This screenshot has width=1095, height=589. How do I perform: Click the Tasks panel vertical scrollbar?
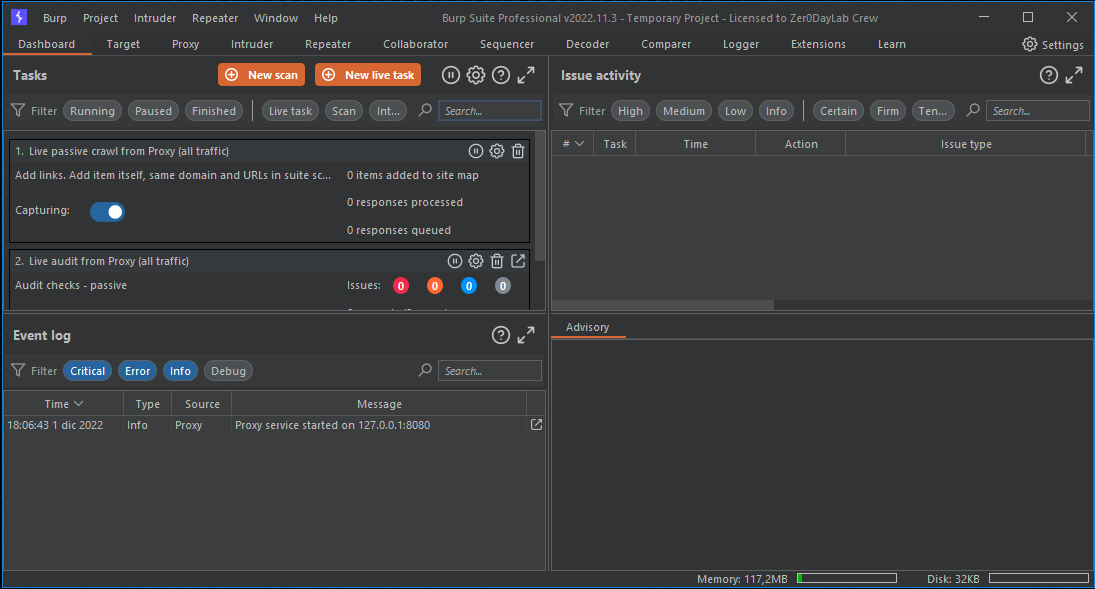pos(540,196)
